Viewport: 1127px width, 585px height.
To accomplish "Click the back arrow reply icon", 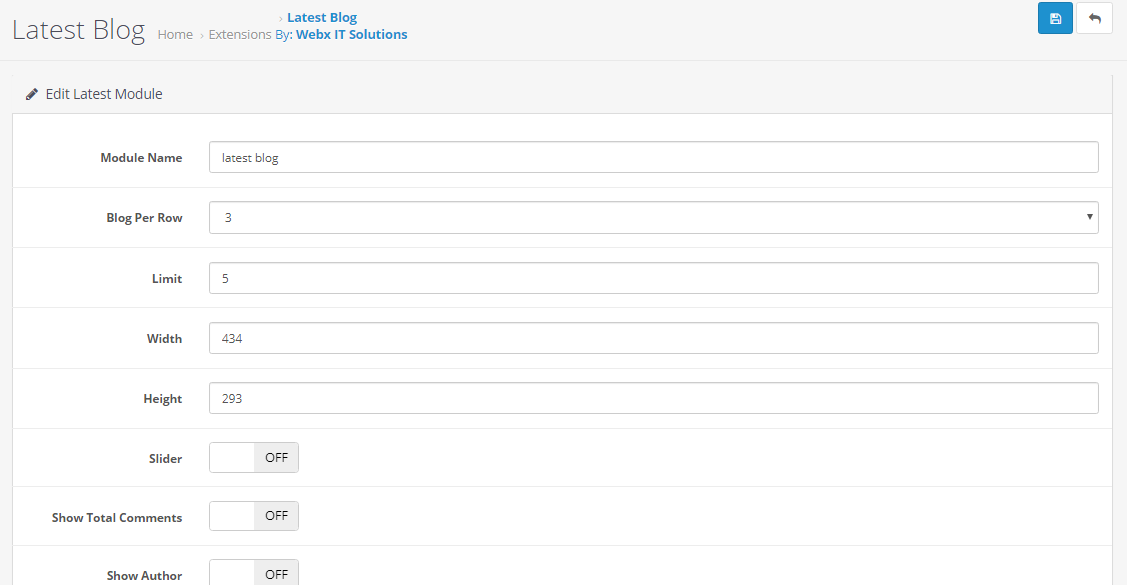I will (x=1094, y=18).
